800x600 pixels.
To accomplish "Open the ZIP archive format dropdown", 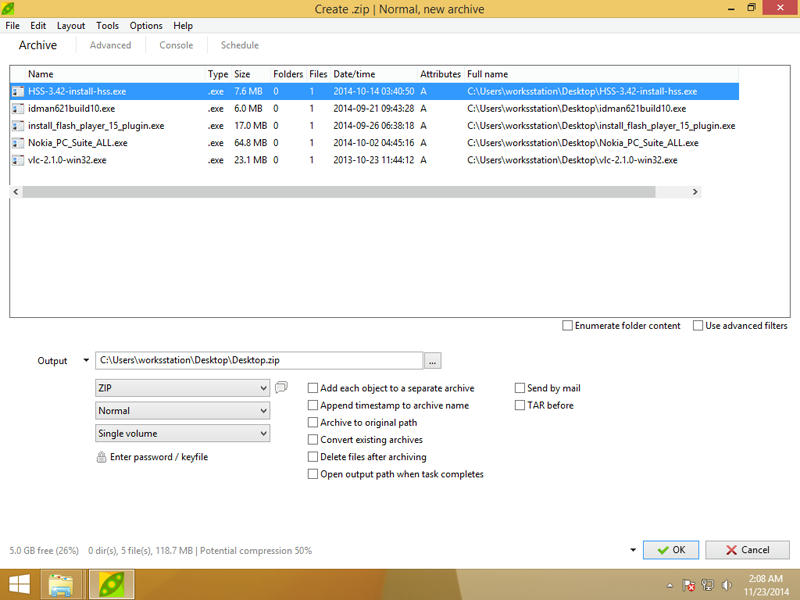I will point(182,388).
